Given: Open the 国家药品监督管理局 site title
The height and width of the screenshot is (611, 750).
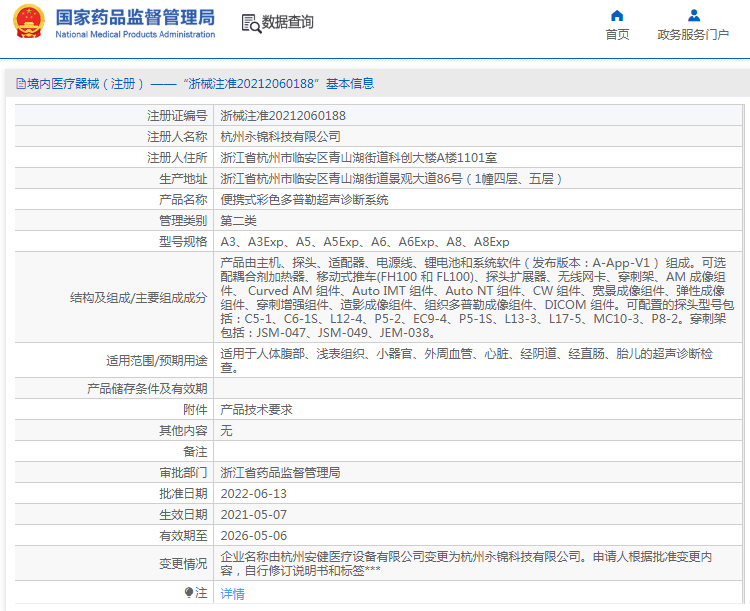Looking at the screenshot, I should pyautogui.click(x=135, y=17).
